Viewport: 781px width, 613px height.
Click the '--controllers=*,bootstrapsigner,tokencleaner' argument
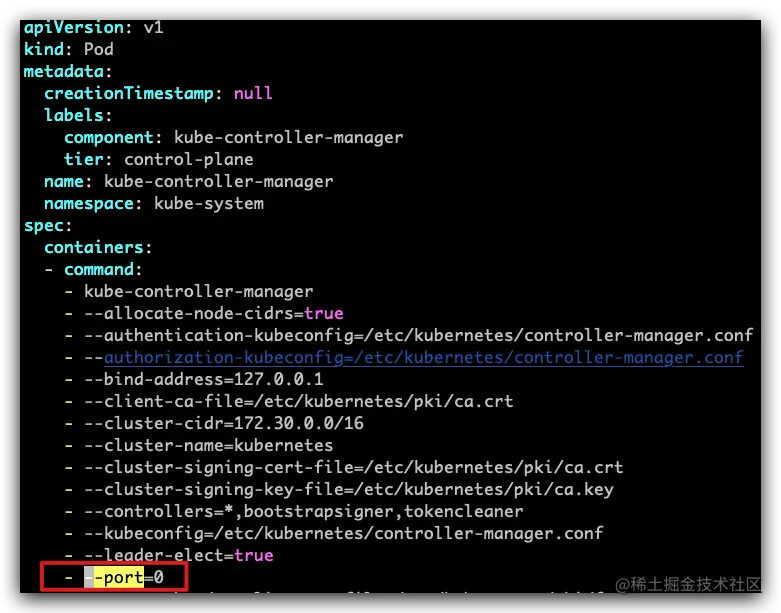[304, 511]
